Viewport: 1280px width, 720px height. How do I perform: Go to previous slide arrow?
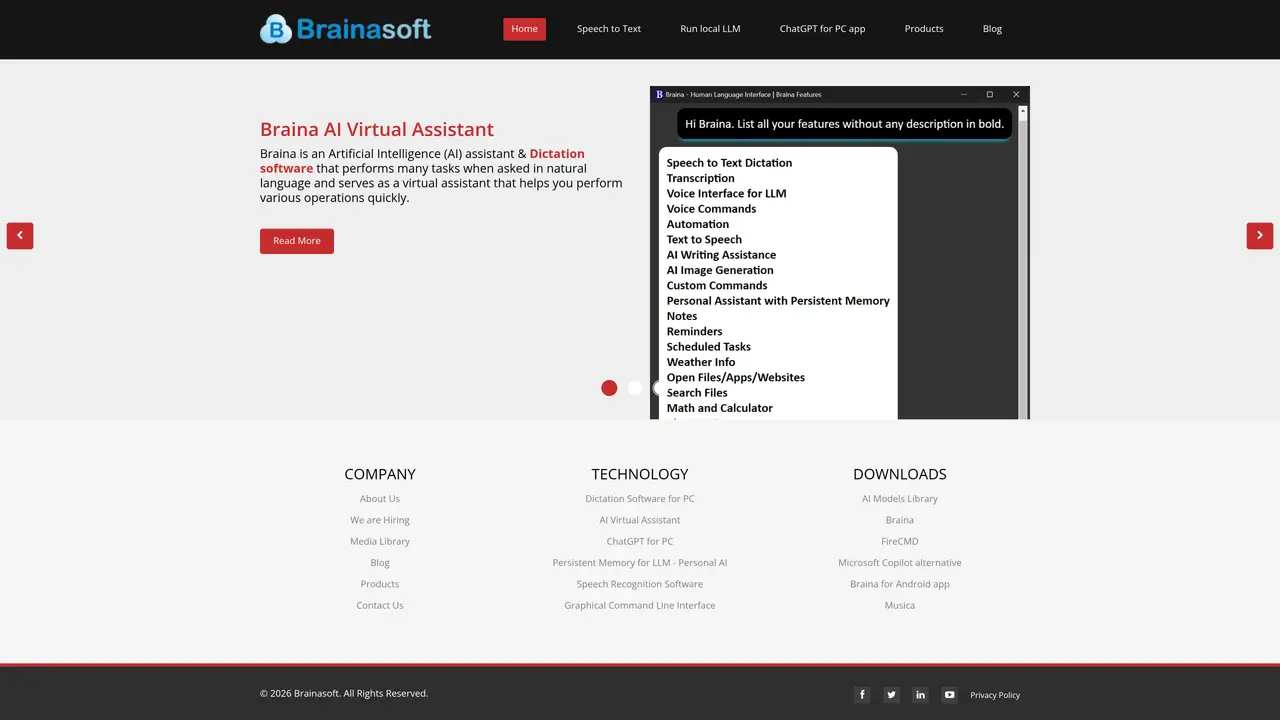click(x=20, y=236)
